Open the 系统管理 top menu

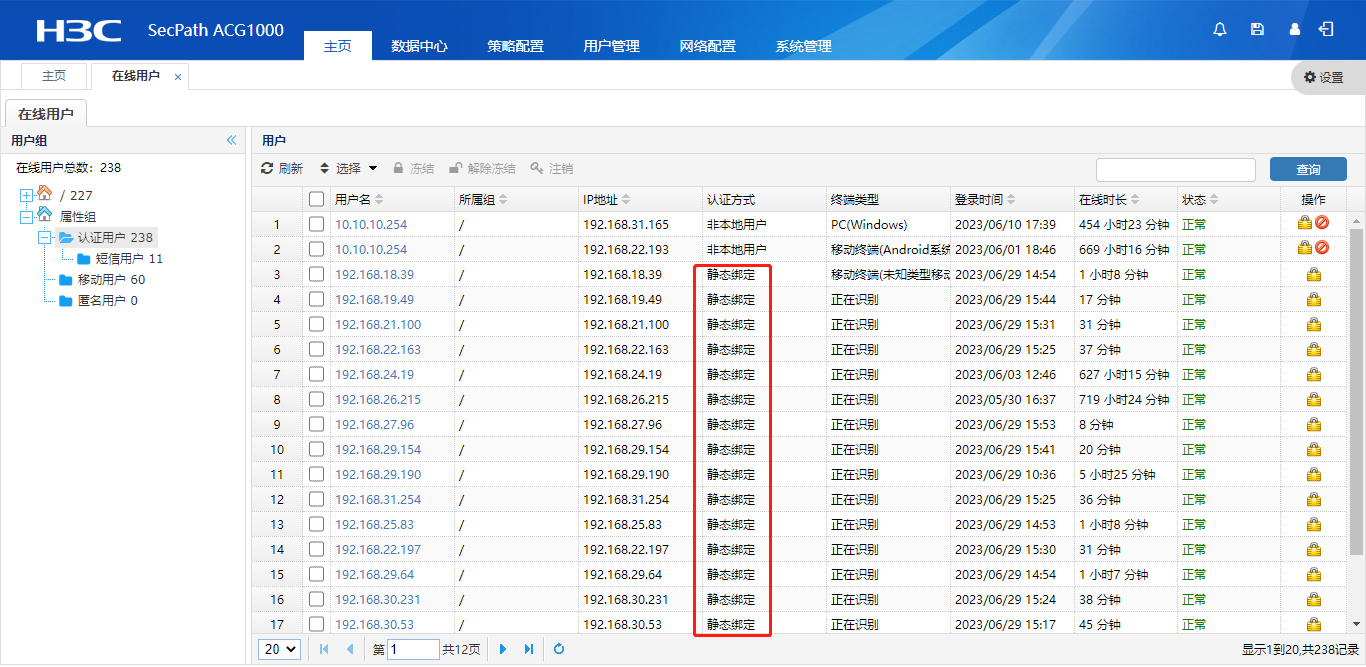point(803,46)
